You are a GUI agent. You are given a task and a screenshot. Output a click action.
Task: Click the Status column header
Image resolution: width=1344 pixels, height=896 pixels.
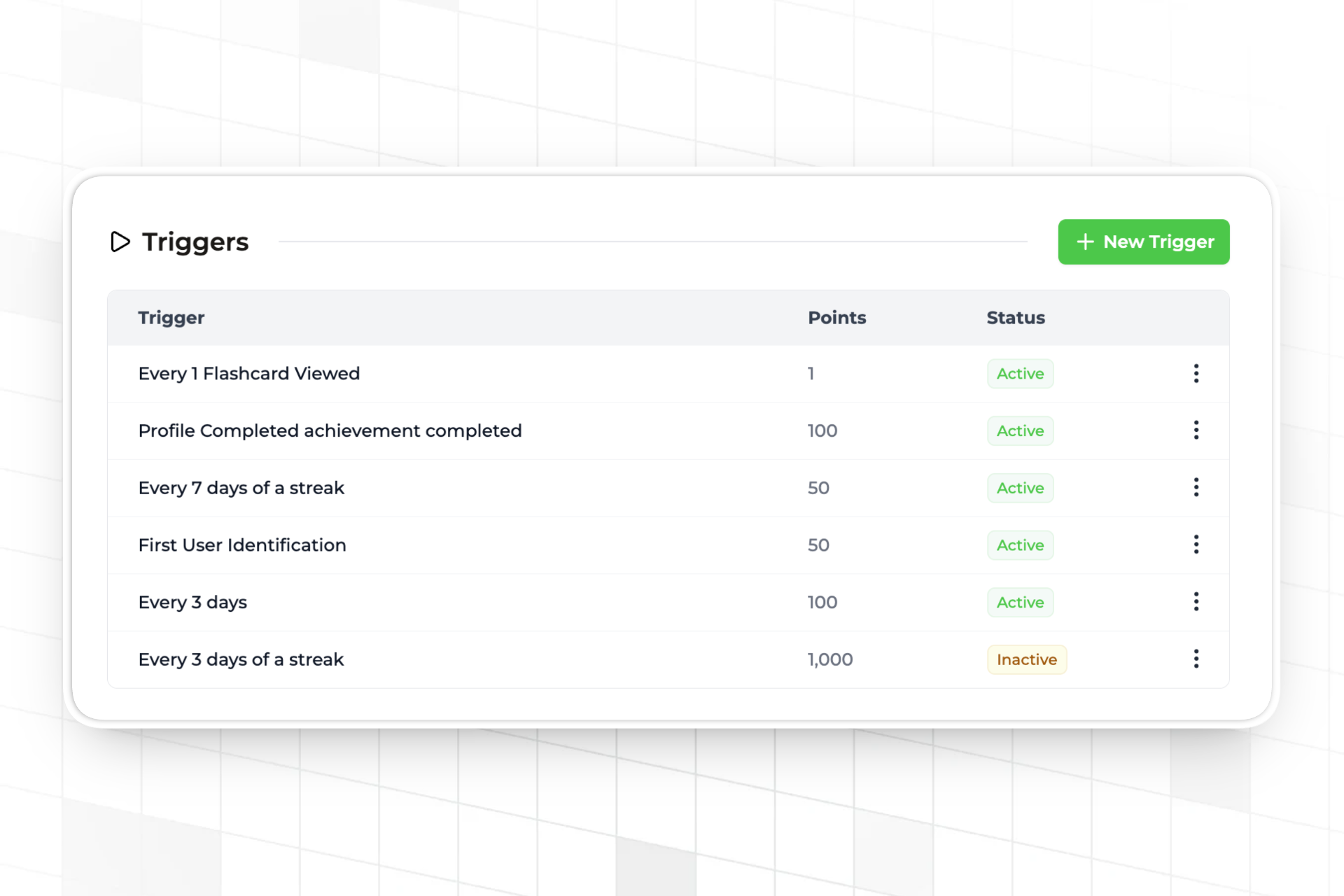1016,317
